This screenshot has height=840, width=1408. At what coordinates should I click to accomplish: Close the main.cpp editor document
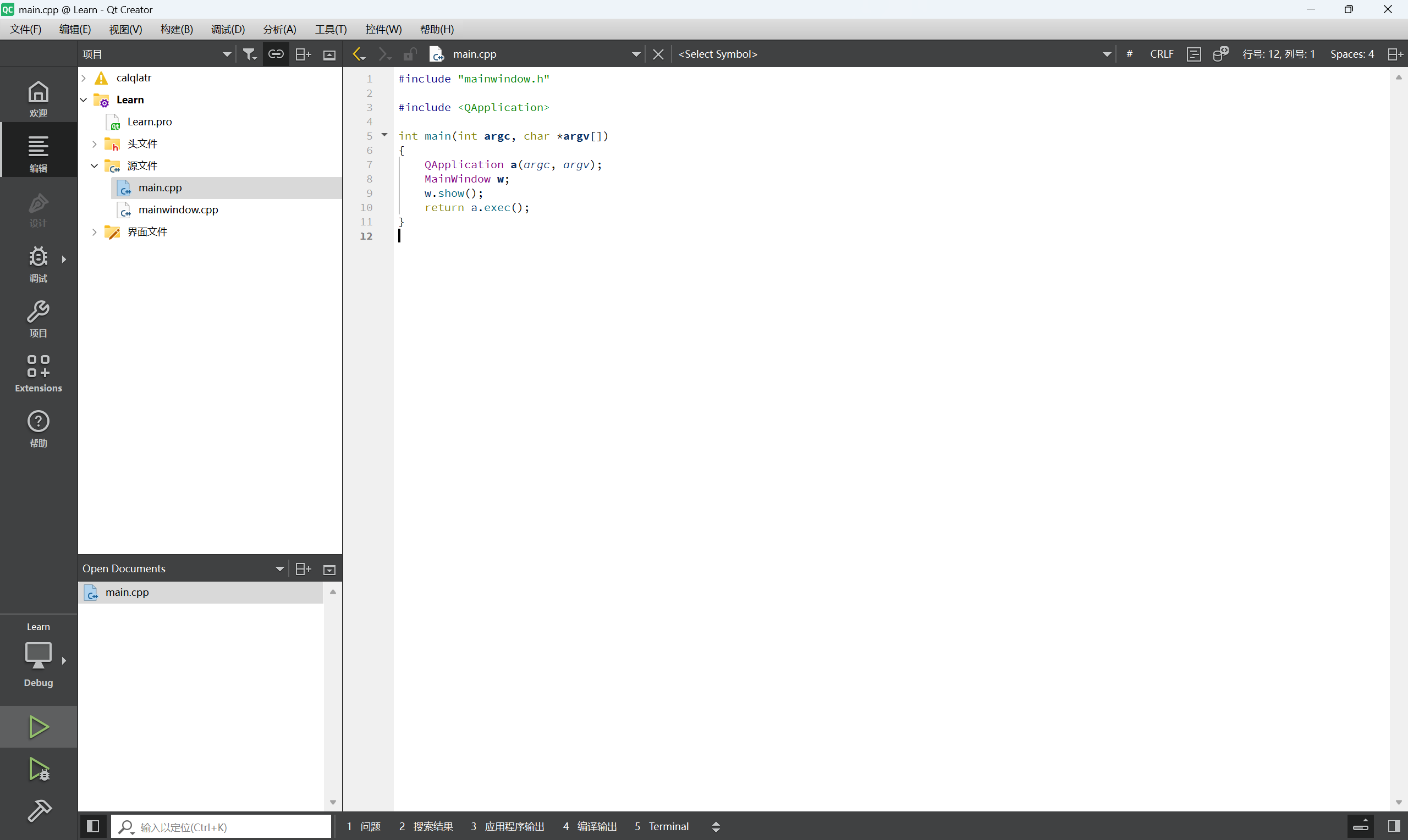tap(658, 54)
